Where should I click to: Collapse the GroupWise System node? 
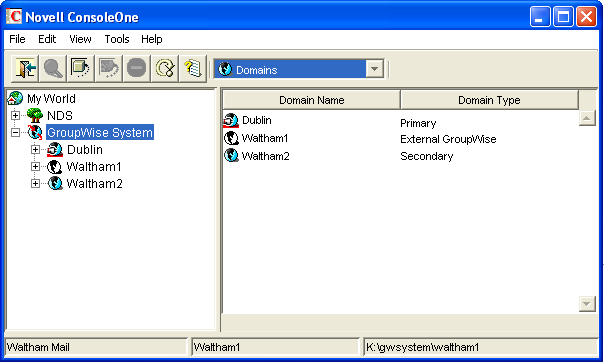click(x=15, y=132)
